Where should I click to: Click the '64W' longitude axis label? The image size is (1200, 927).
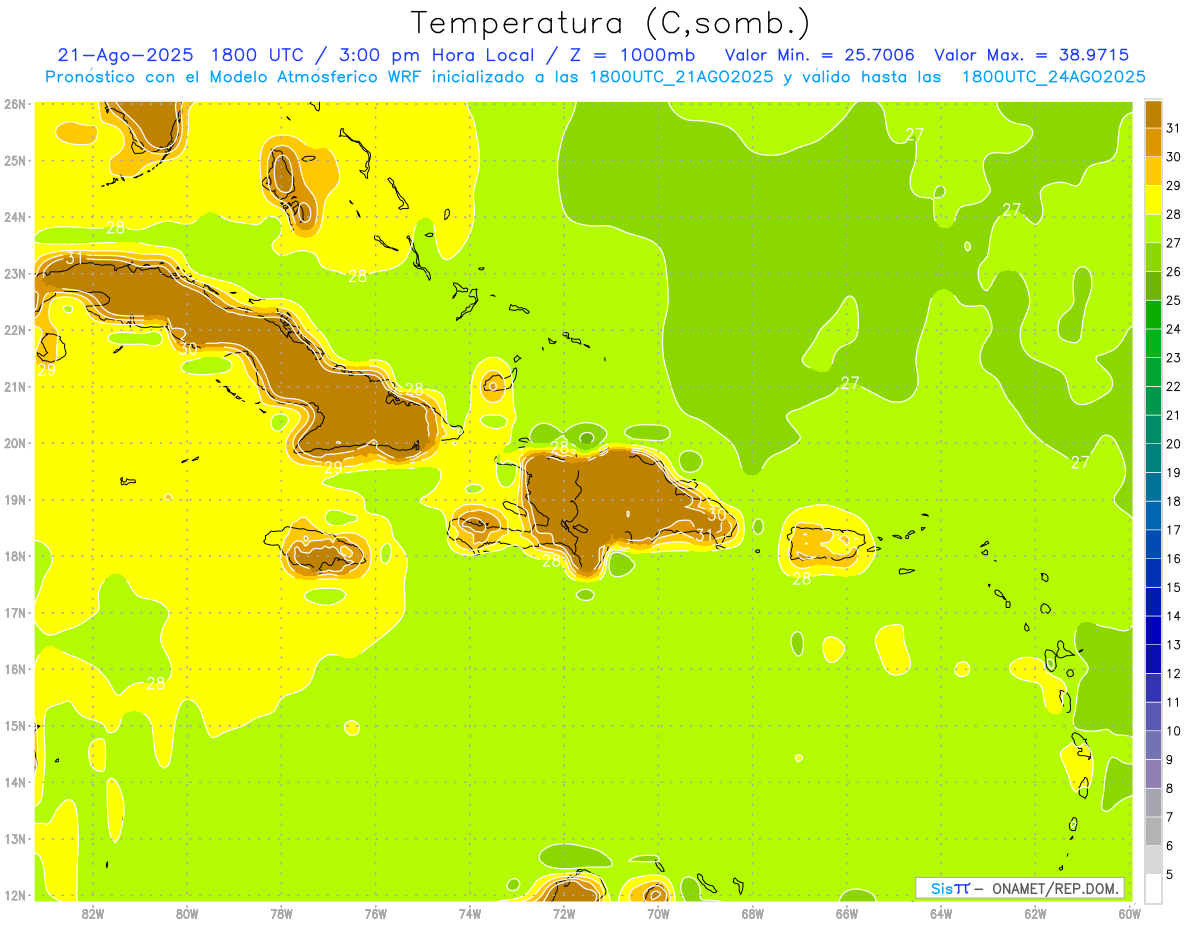click(941, 913)
